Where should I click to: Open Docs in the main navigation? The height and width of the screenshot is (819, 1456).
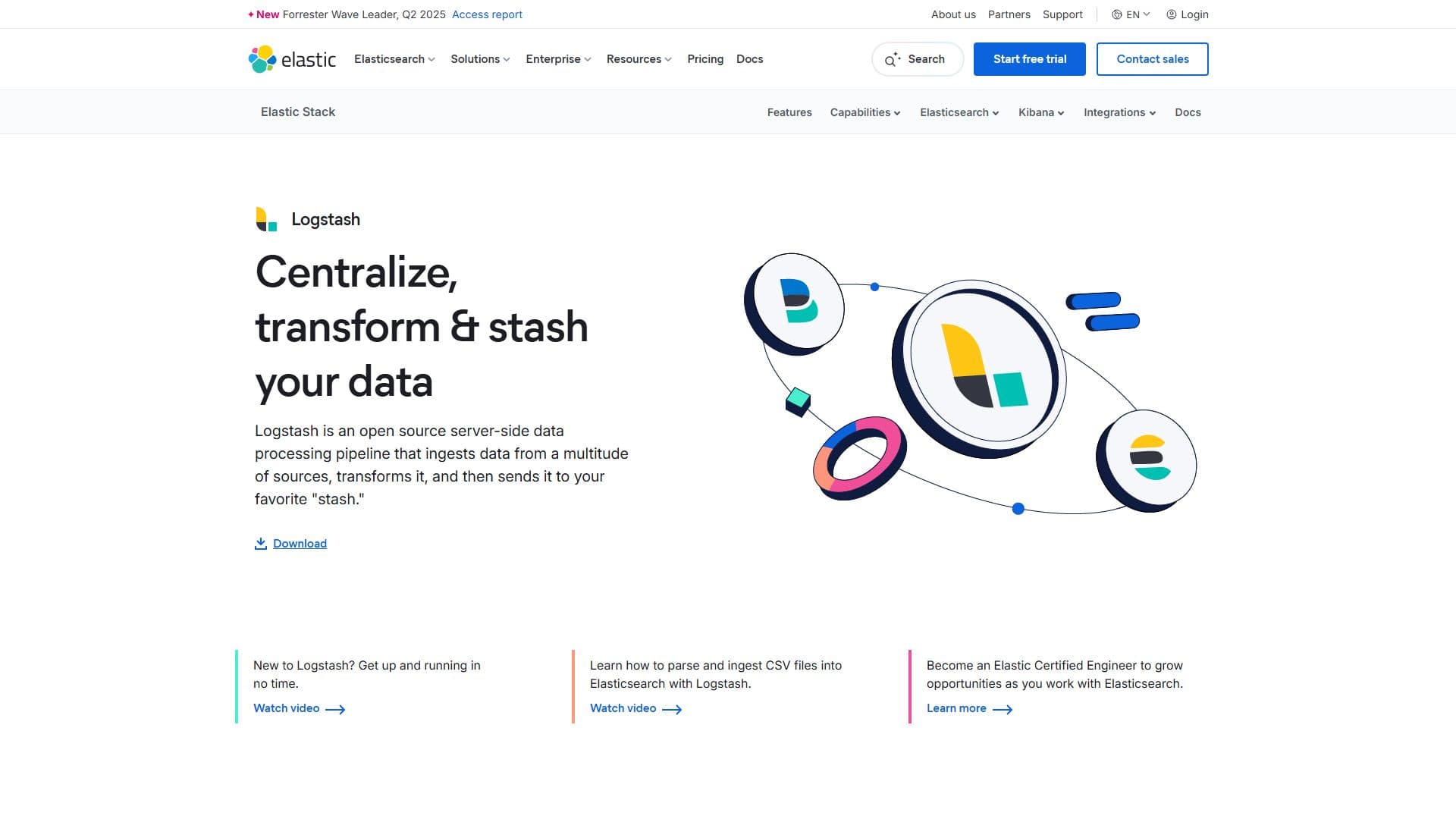749,59
